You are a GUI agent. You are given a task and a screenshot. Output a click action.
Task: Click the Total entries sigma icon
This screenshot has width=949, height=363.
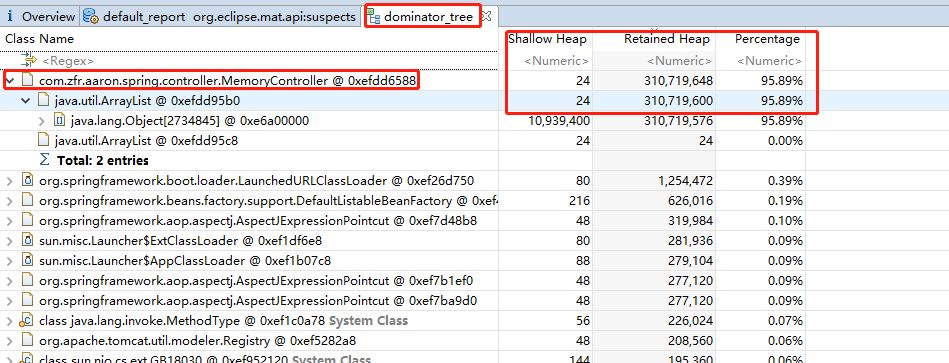click(x=44, y=160)
